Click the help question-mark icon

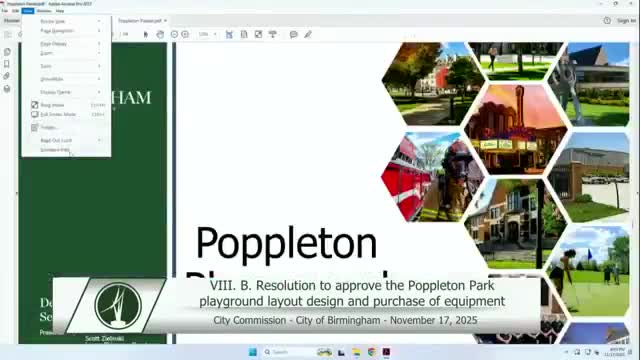[607, 20]
